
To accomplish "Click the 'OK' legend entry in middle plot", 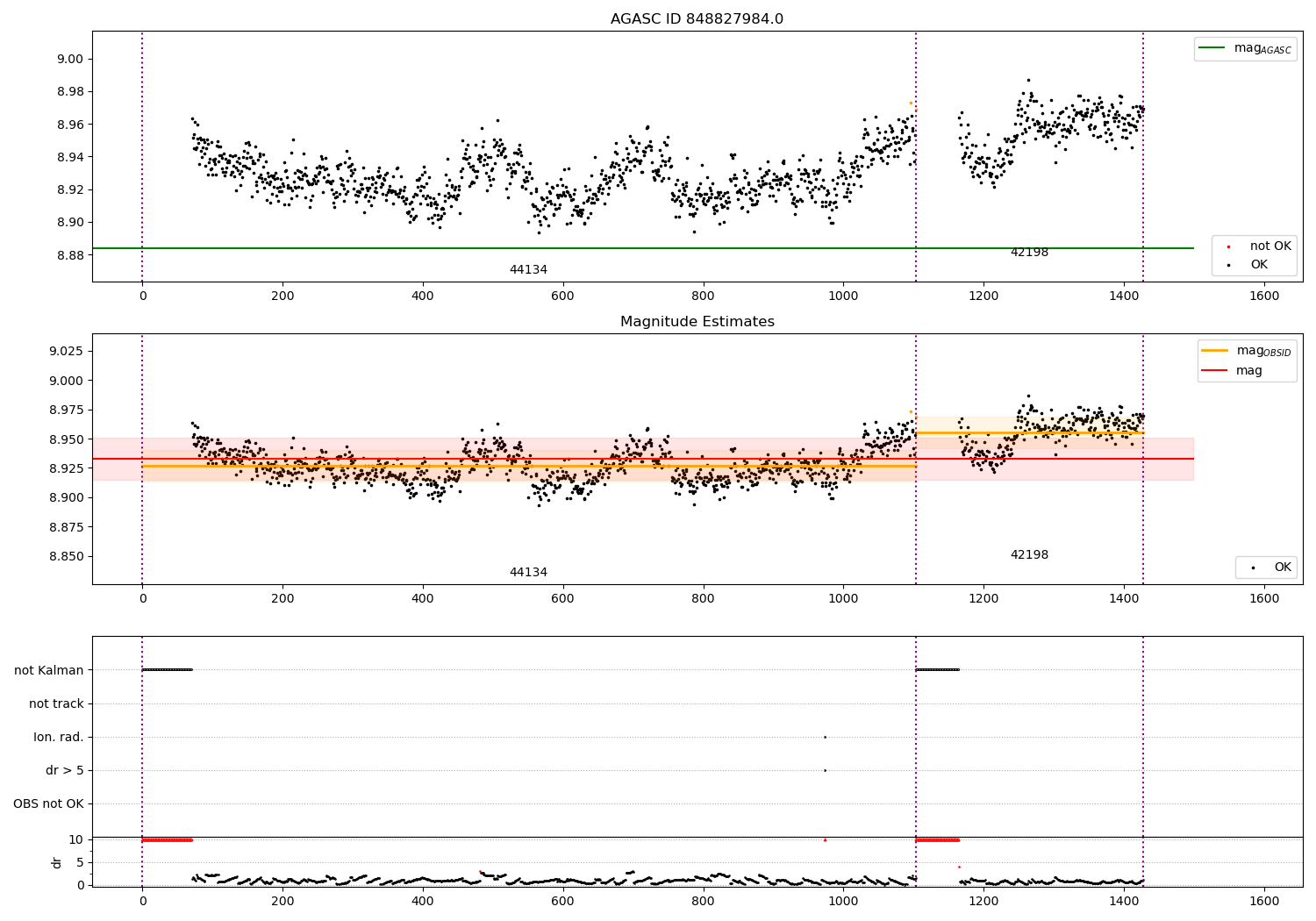I will pos(1267,568).
